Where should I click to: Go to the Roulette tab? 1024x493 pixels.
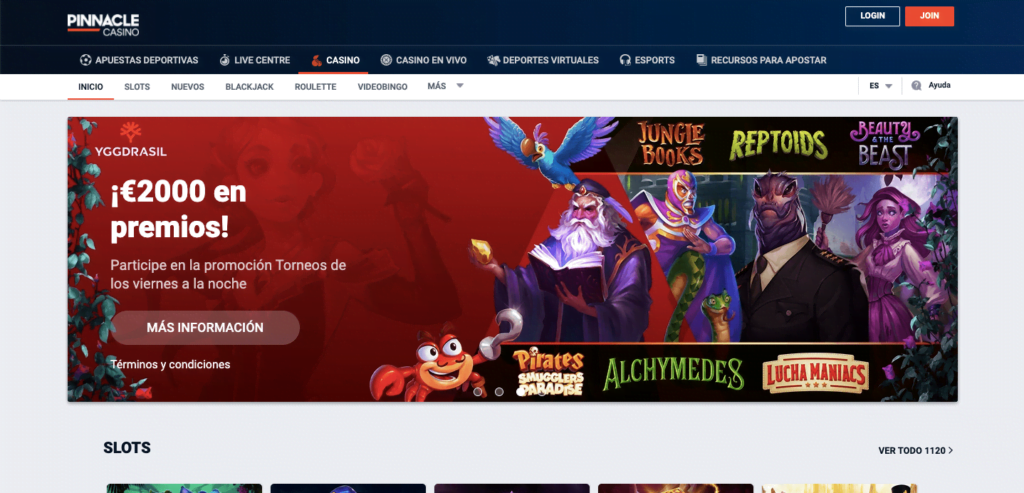315,87
